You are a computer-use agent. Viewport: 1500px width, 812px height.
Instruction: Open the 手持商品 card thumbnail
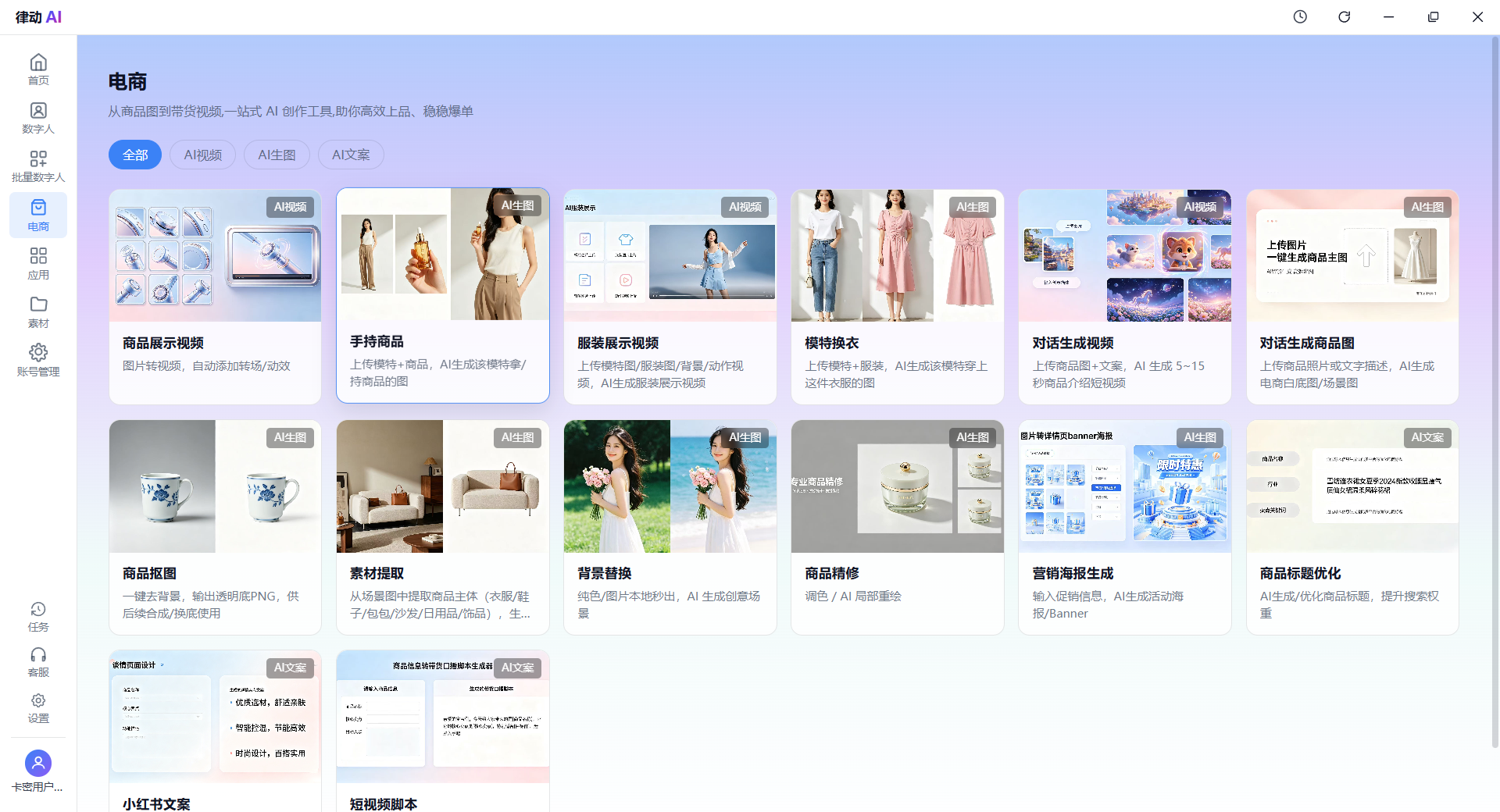pyautogui.click(x=443, y=254)
